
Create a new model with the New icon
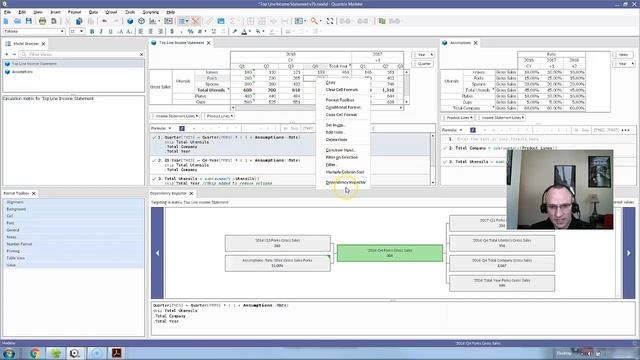coord(6,21)
